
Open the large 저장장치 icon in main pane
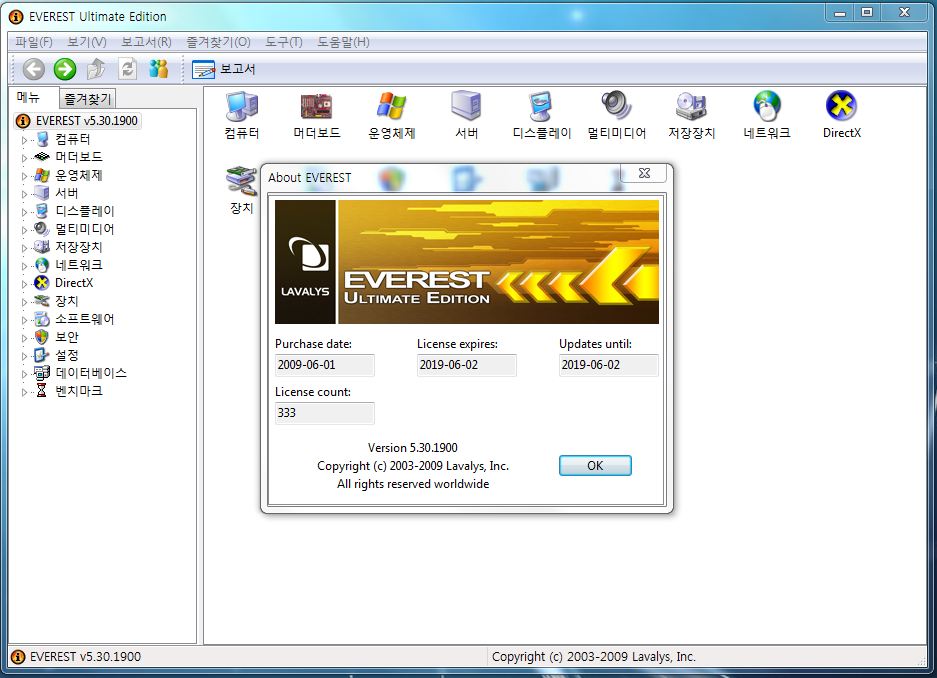(x=691, y=116)
